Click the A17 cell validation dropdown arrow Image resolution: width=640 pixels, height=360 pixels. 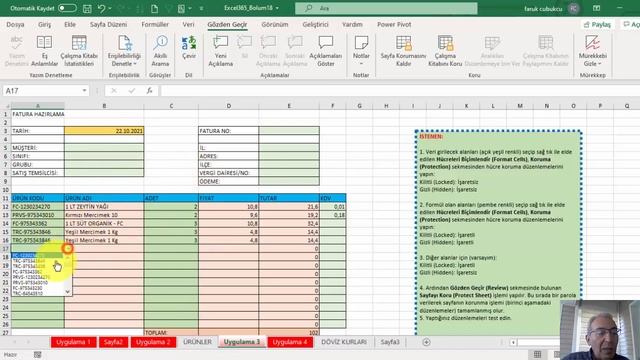68,248
